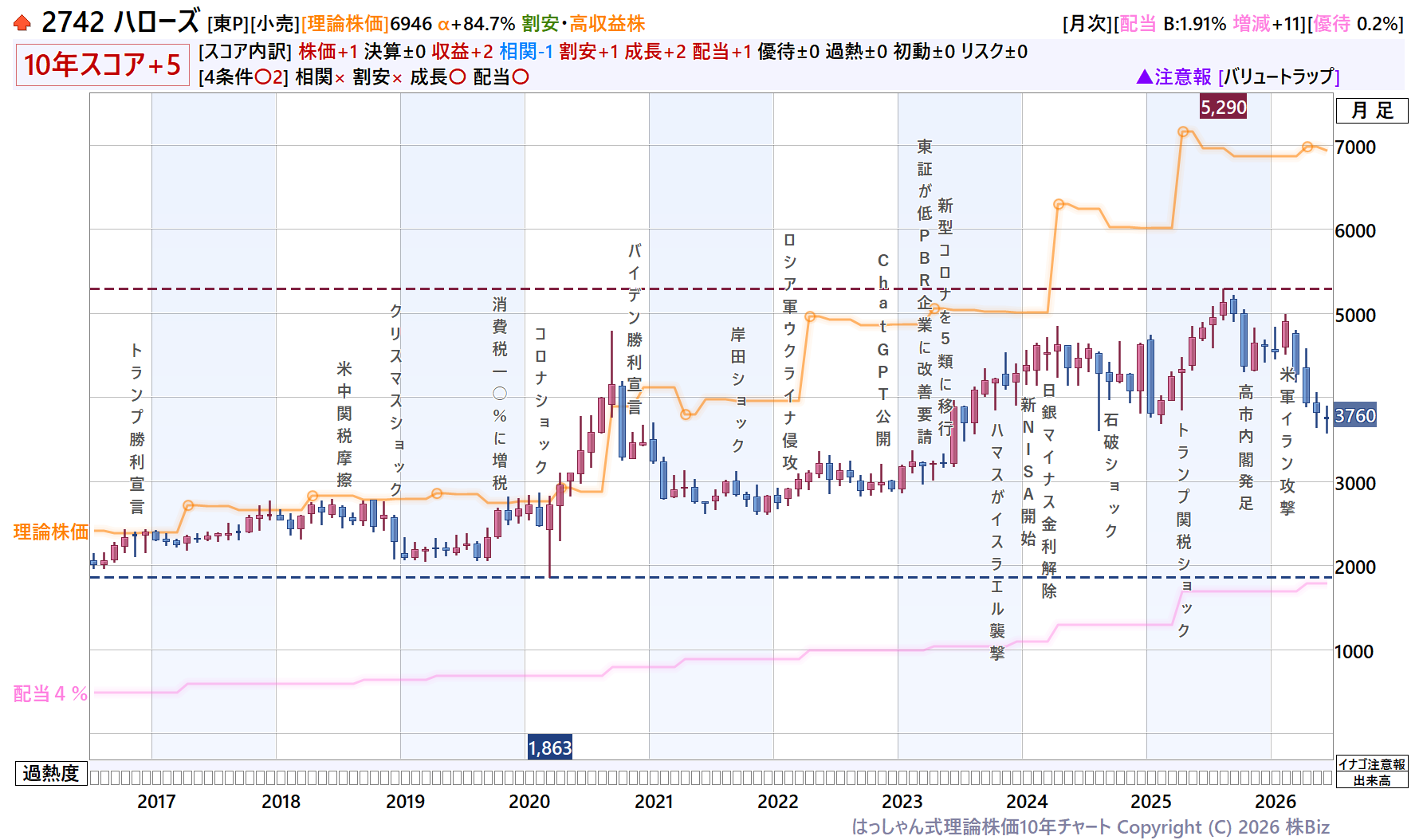Click the 株価+1 score item
1419x840 pixels.
[x=328, y=52]
